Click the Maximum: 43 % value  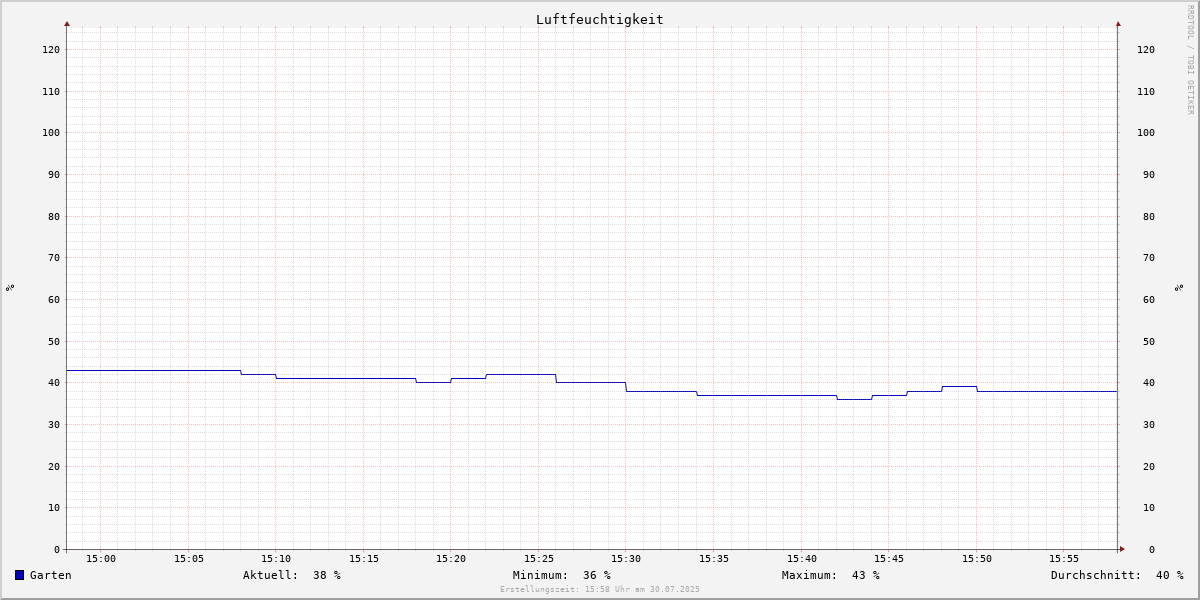click(x=831, y=575)
